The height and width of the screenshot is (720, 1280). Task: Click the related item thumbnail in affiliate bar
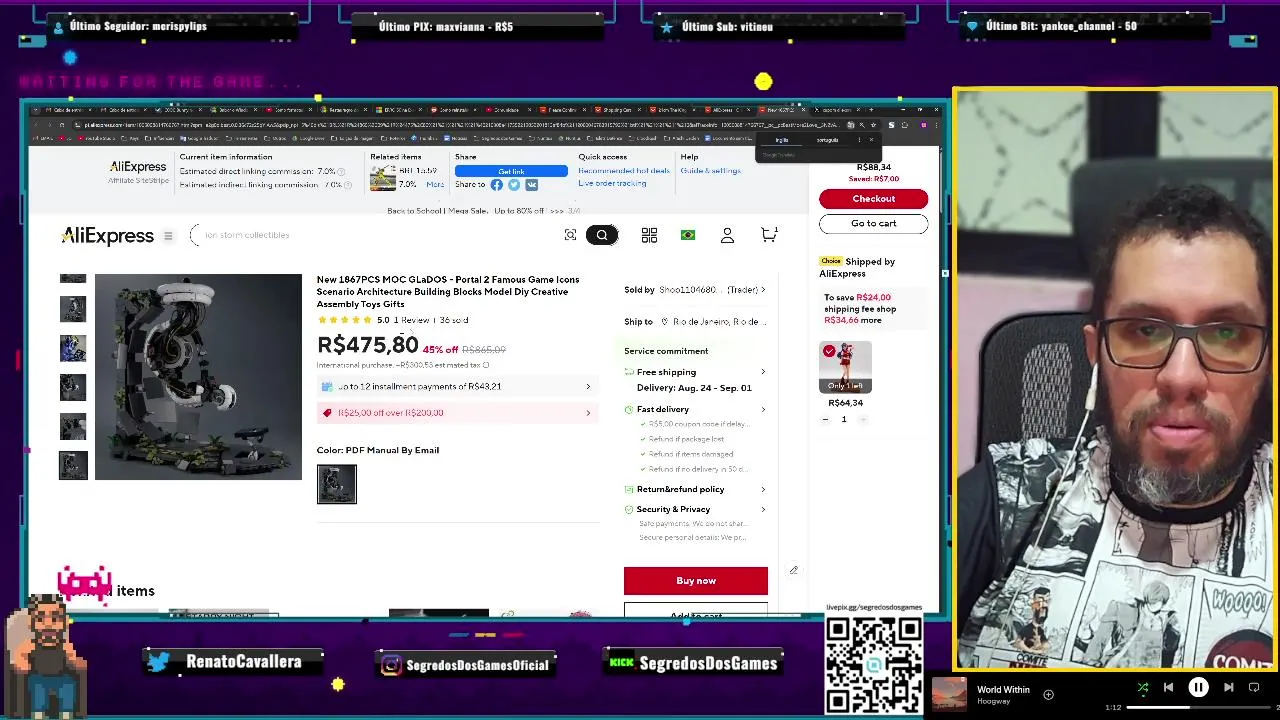click(x=382, y=178)
